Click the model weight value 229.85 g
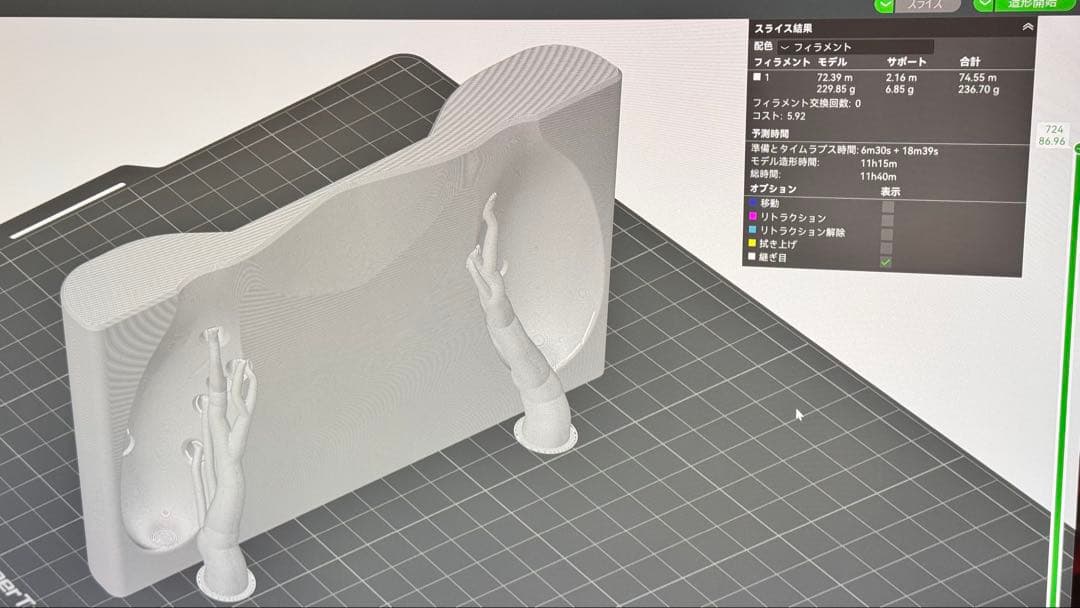 click(x=835, y=90)
